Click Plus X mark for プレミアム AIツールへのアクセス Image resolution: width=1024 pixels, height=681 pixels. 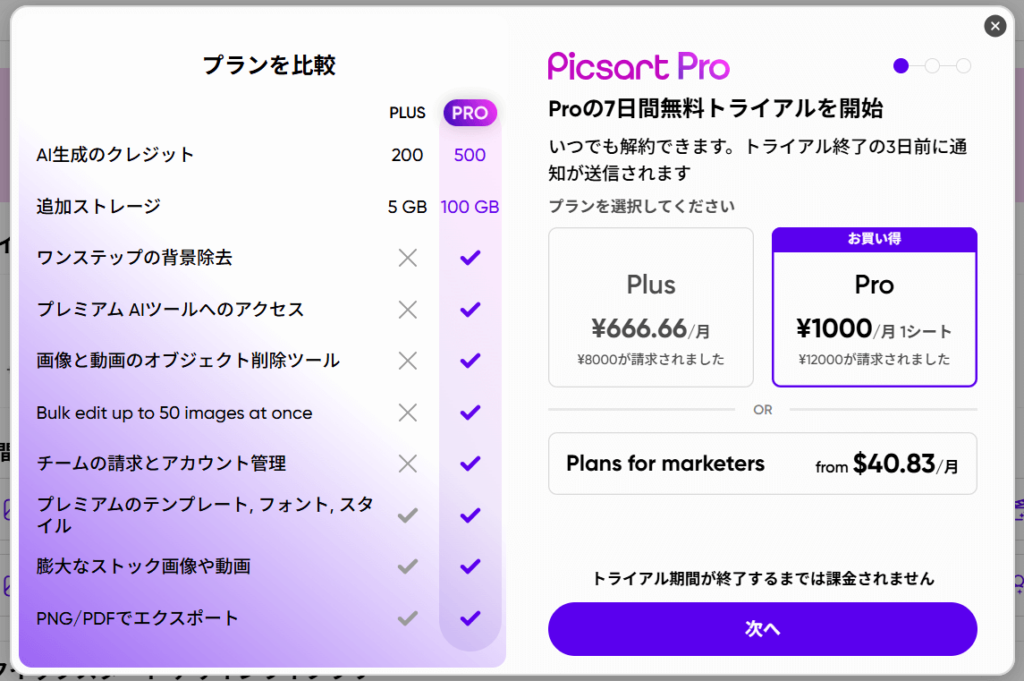pos(407,310)
